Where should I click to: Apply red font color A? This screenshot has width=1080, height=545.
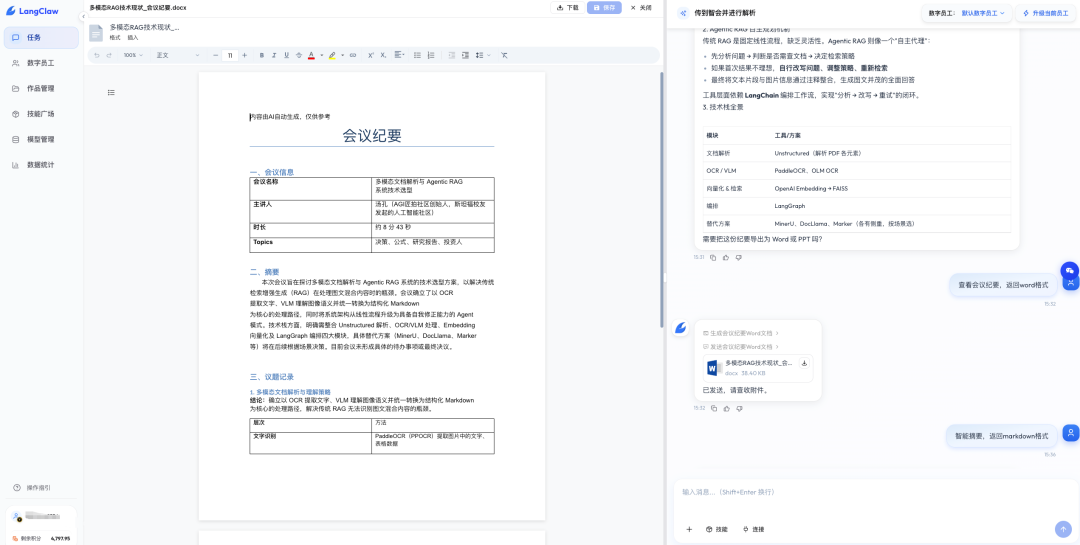[311, 55]
